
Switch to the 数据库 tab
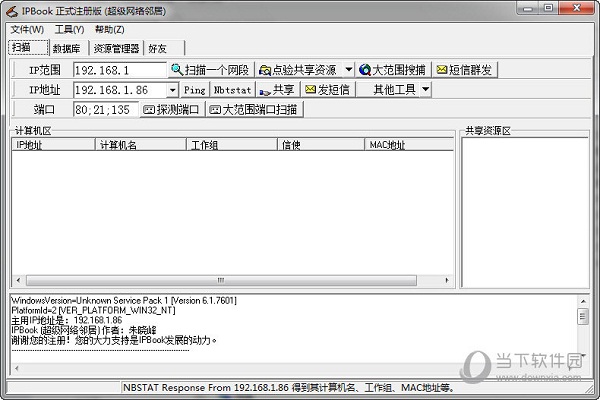tap(69, 48)
